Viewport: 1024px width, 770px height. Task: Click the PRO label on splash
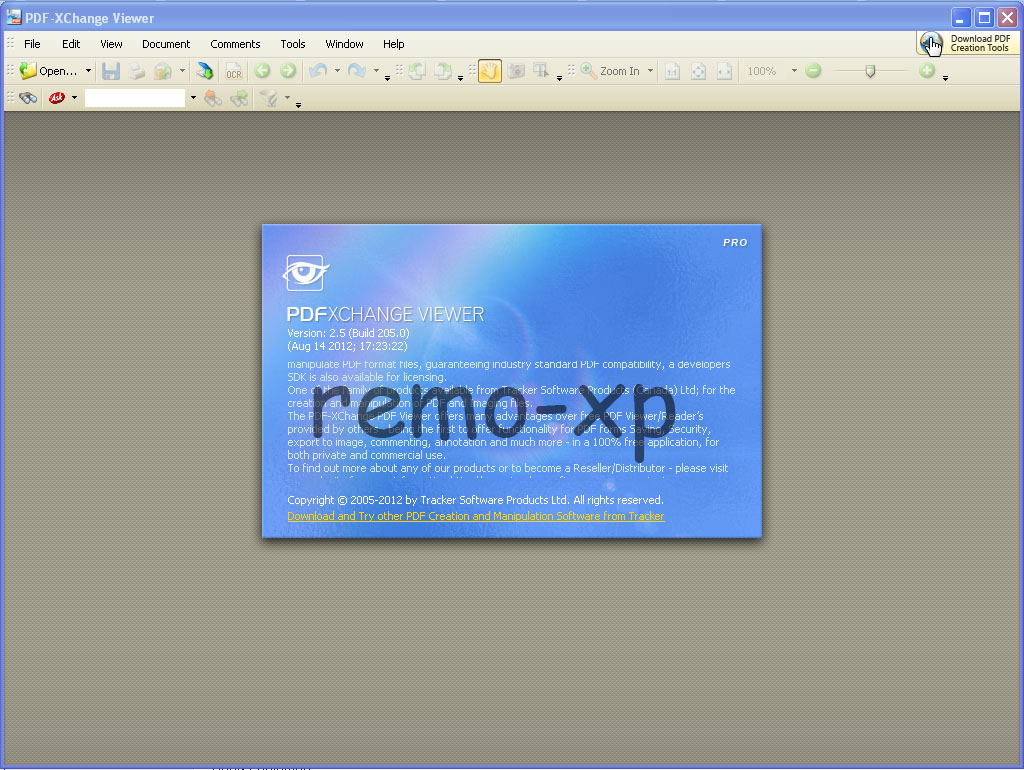point(735,242)
